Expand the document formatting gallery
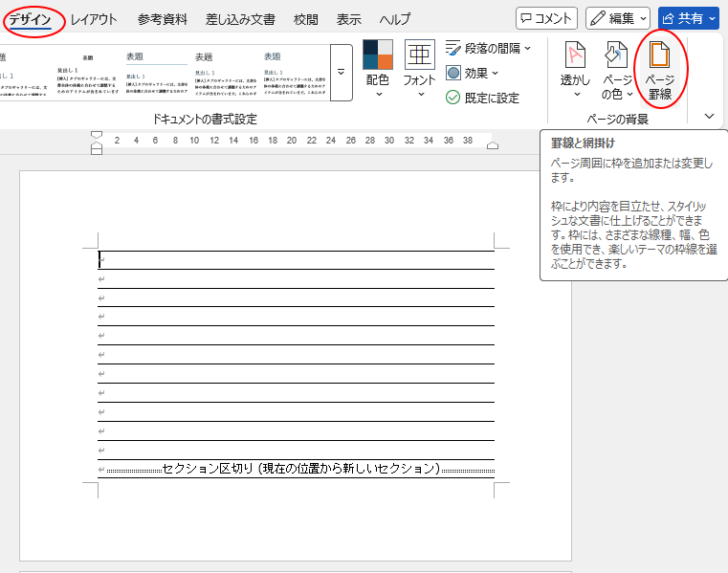This screenshot has width=728, height=573. pyautogui.click(x=341, y=72)
